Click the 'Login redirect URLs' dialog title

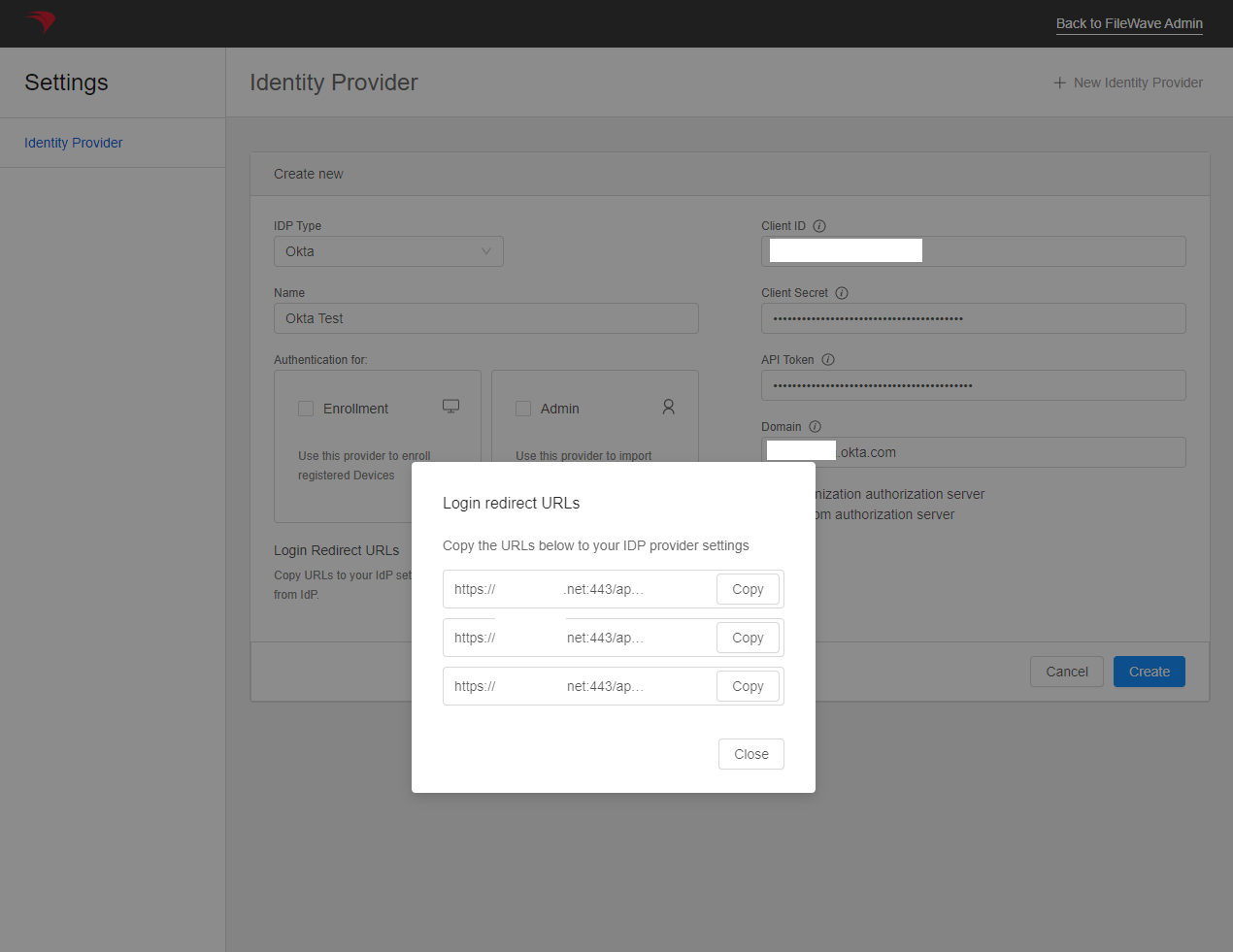pyautogui.click(x=512, y=503)
